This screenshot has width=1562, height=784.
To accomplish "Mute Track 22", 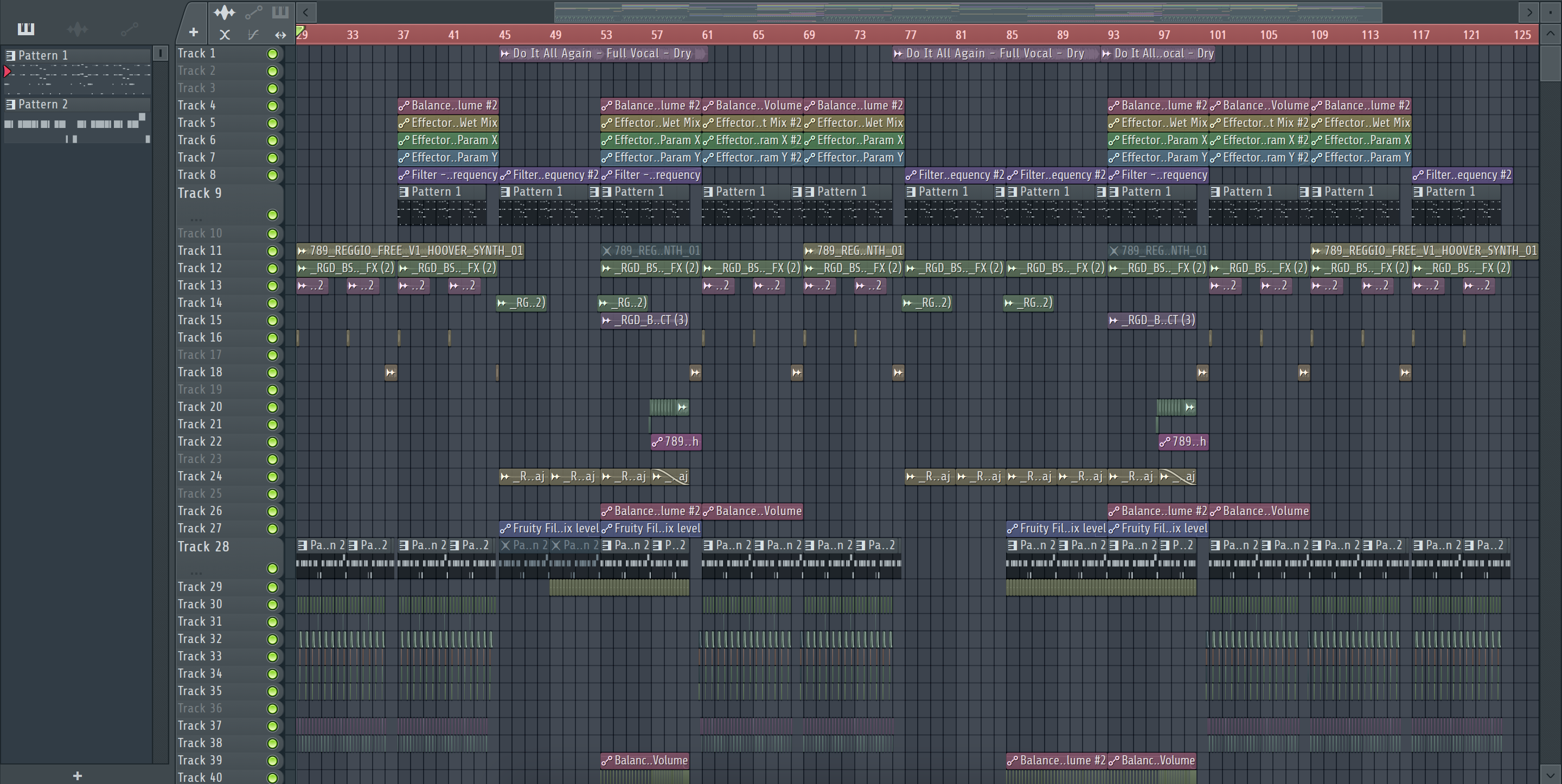I will (272, 442).
